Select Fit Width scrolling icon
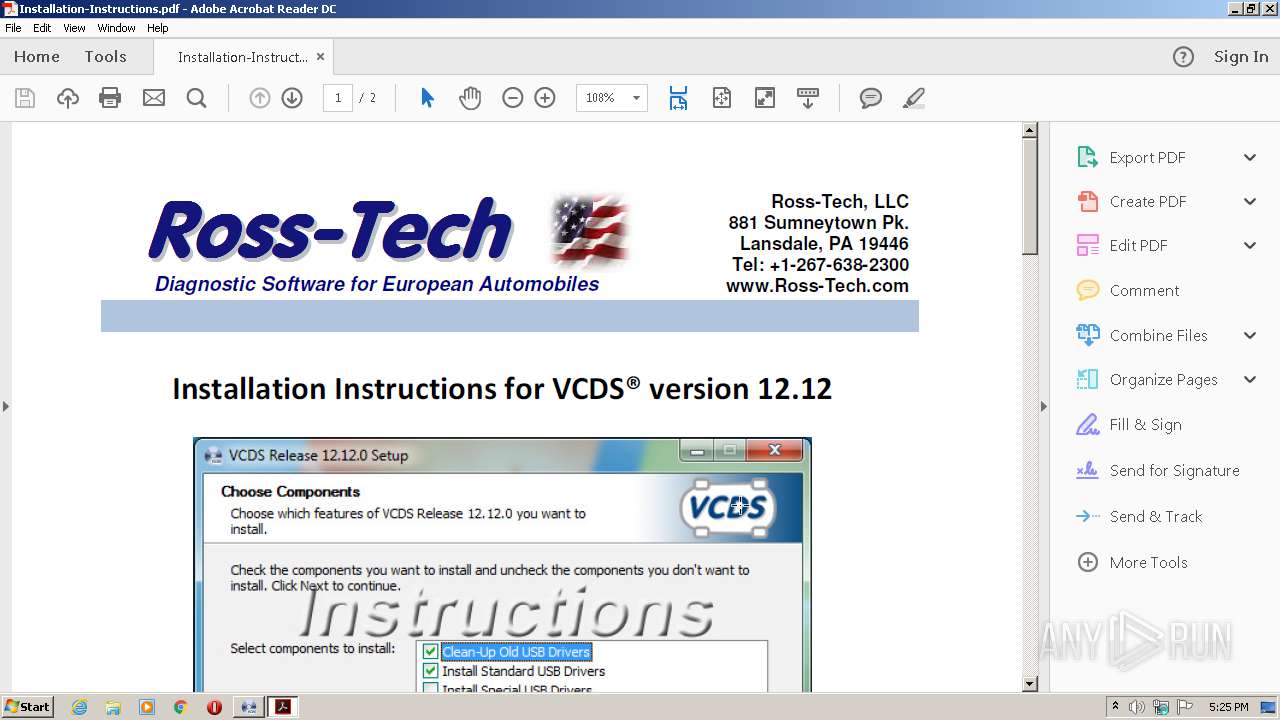The height and width of the screenshot is (720, 1280). pyautogui.click(x=679, y=98)
